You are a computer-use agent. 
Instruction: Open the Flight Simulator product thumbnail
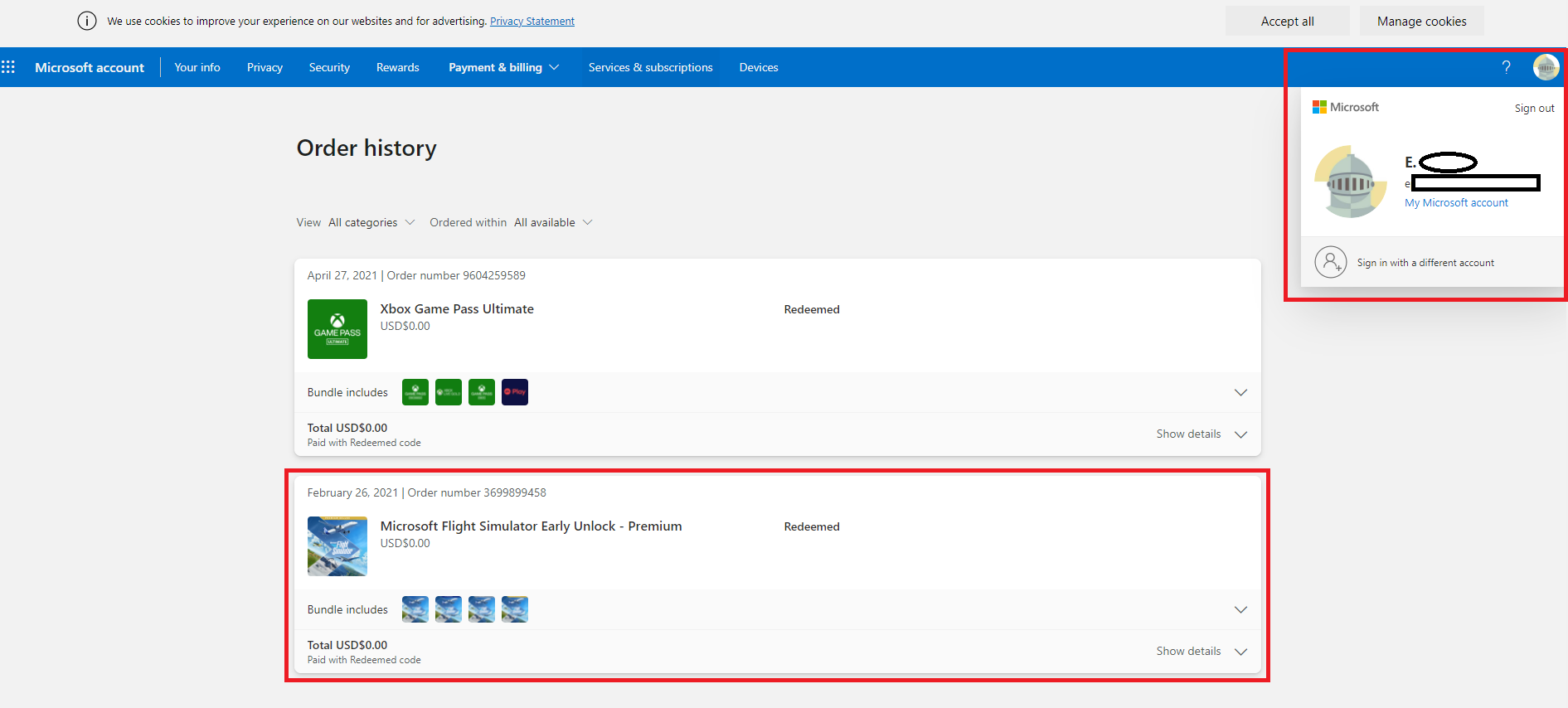pyautogui.click(x=337, y=546)
